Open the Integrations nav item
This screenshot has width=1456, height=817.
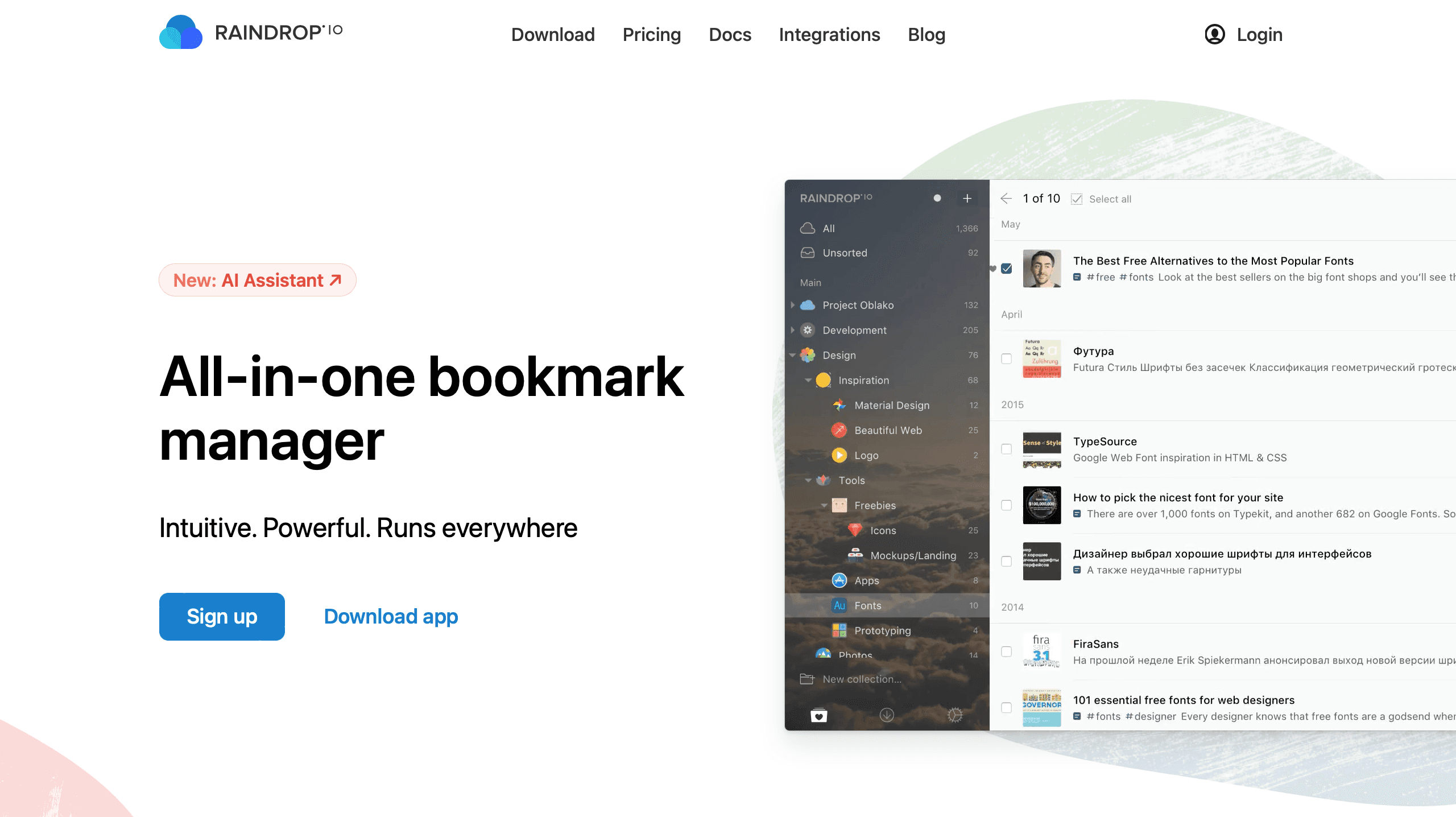click(x=830, y=35)
